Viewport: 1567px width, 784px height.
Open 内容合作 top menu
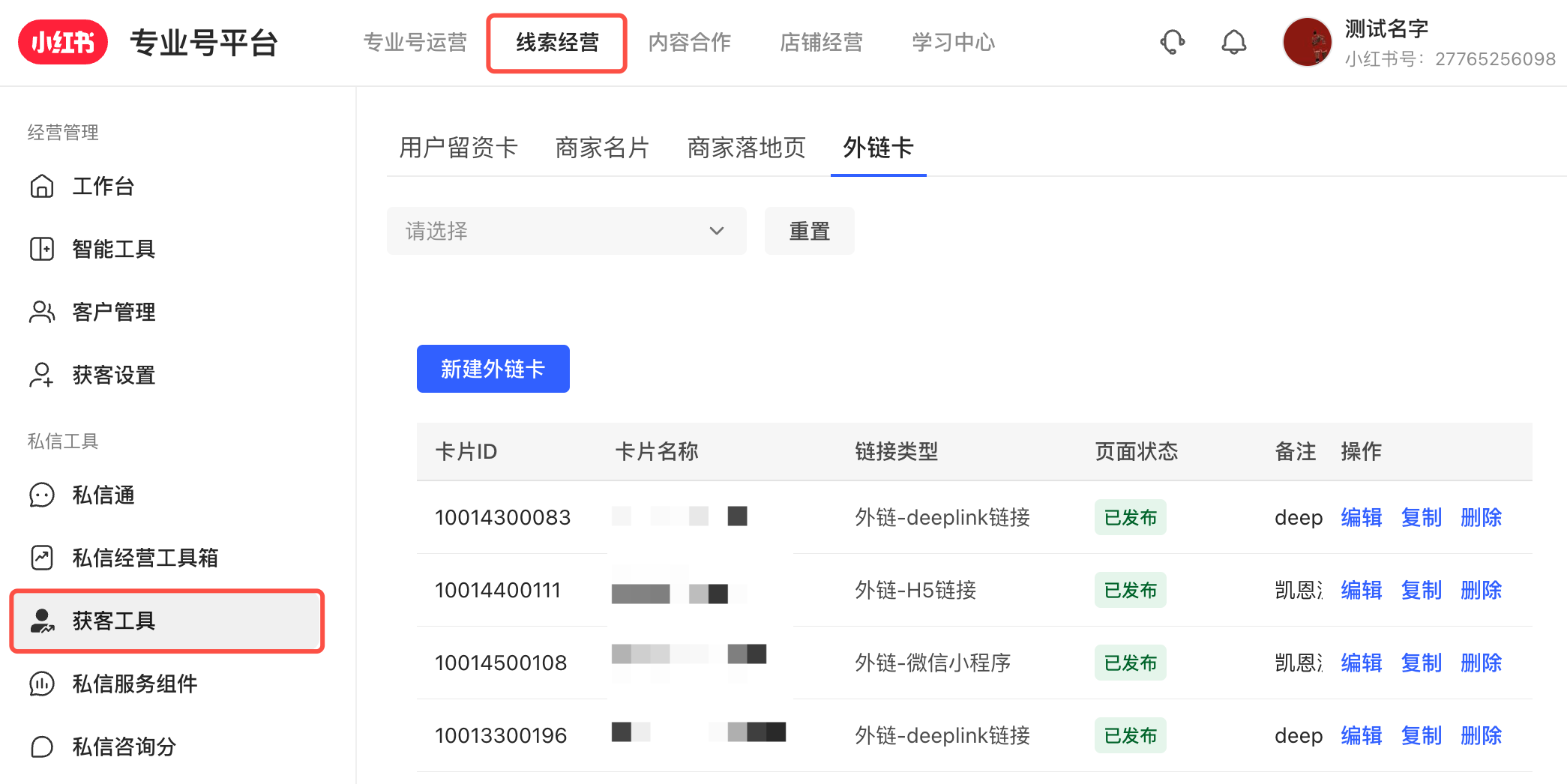(x=690, y=42)
